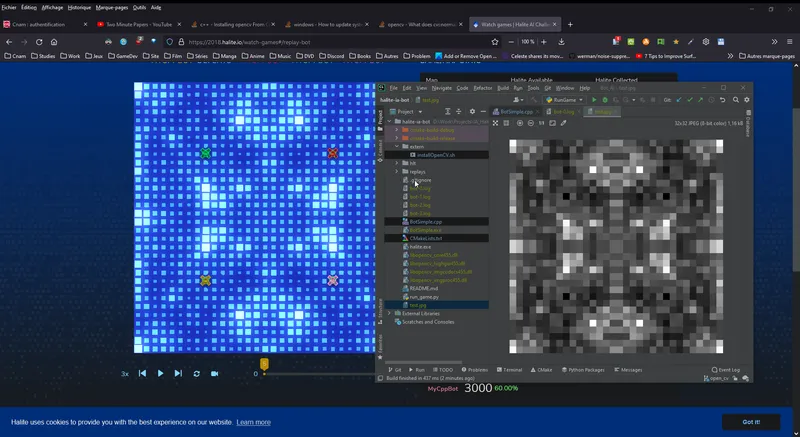800x437 pixels.
Task: Expand the cmake-build-debug folder
Action: [x=397, y=130]
